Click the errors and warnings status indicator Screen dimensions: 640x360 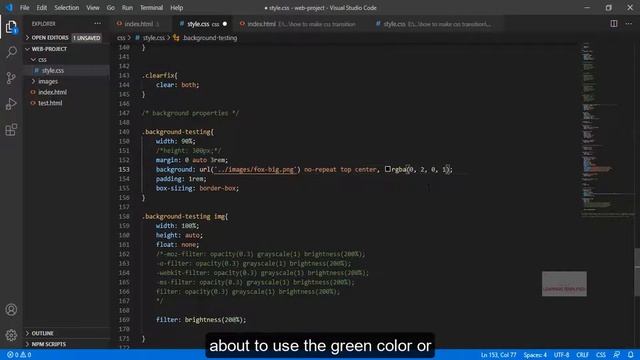click(x=19, y=355)
